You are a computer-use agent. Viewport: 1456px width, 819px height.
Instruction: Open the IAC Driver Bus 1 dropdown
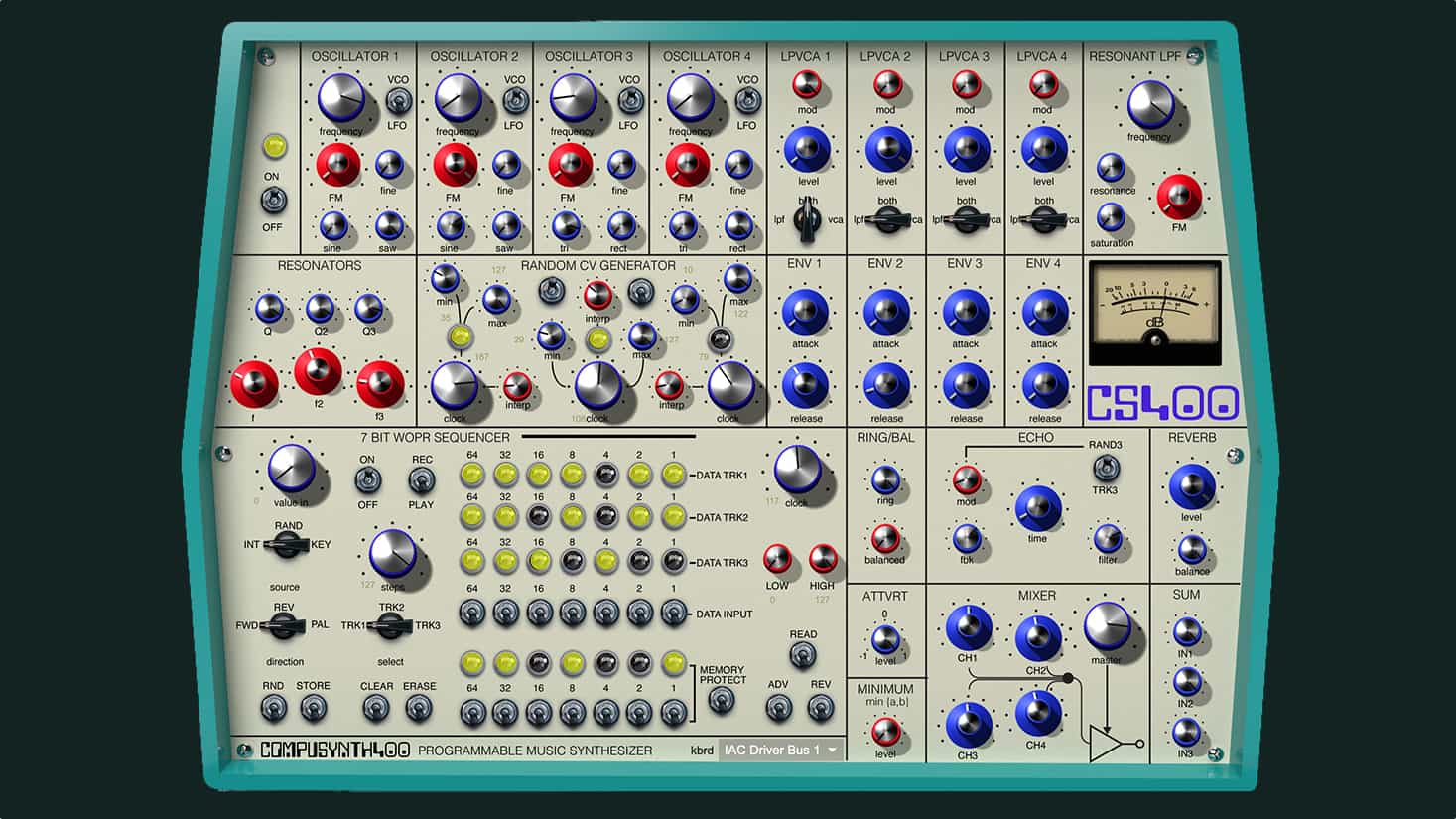(x=778, y=751)
